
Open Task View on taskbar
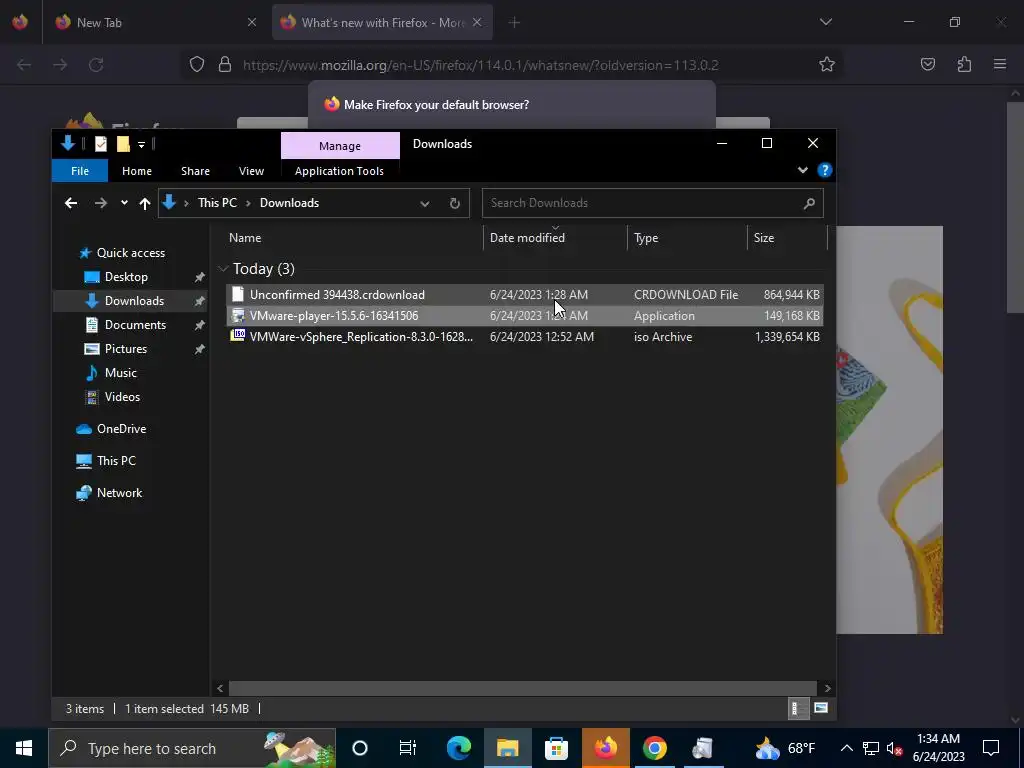[x=407, y=748]
